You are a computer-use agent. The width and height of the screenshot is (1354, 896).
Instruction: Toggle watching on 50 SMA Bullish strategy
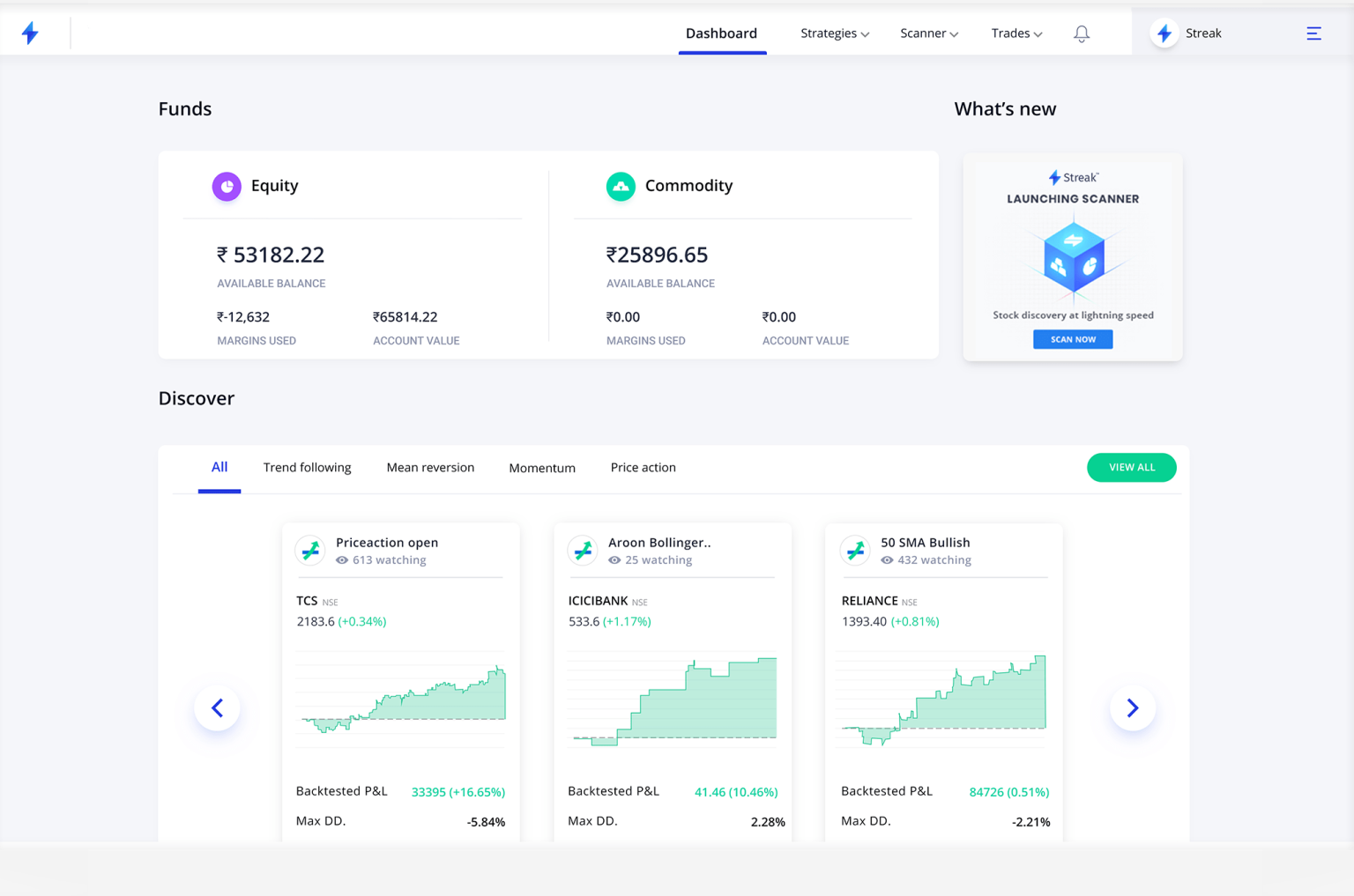pyautogui.click(x=889, y=559)
